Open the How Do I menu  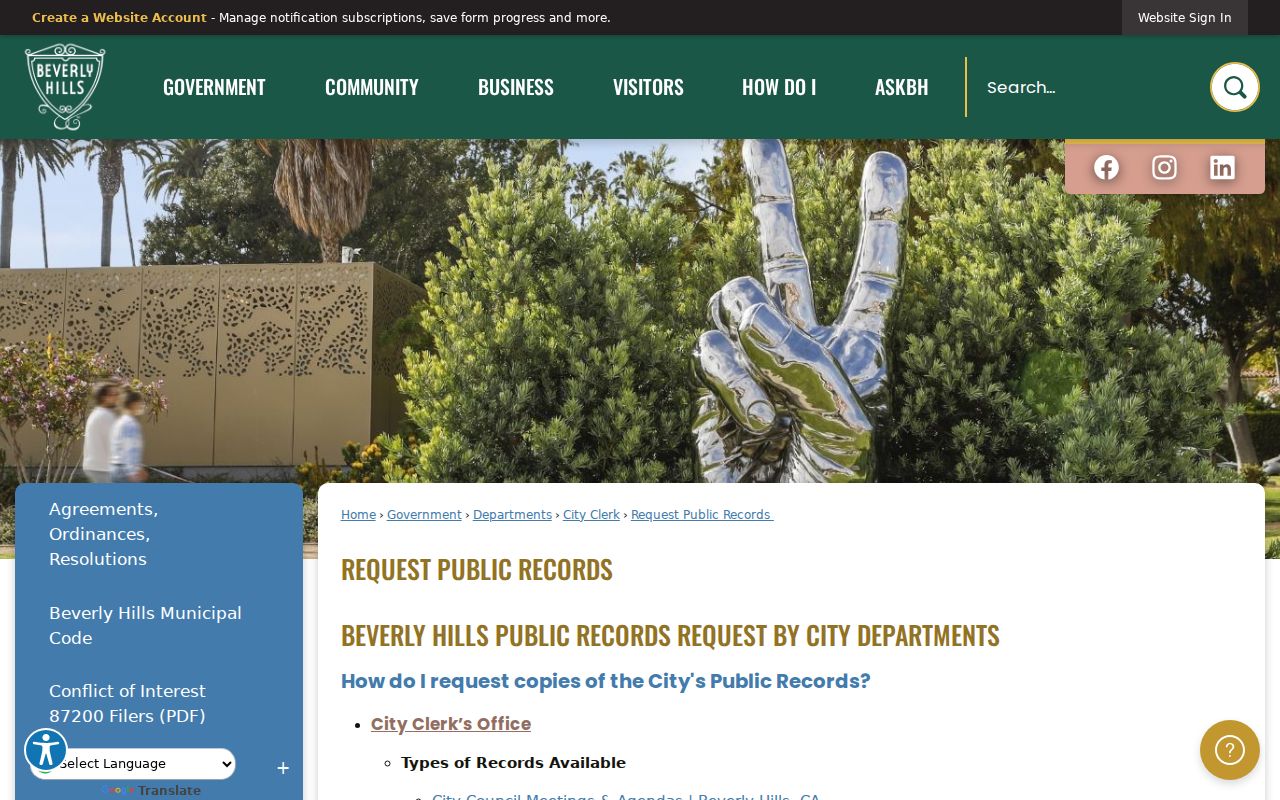pyautogui.click(x=779, y=87)
